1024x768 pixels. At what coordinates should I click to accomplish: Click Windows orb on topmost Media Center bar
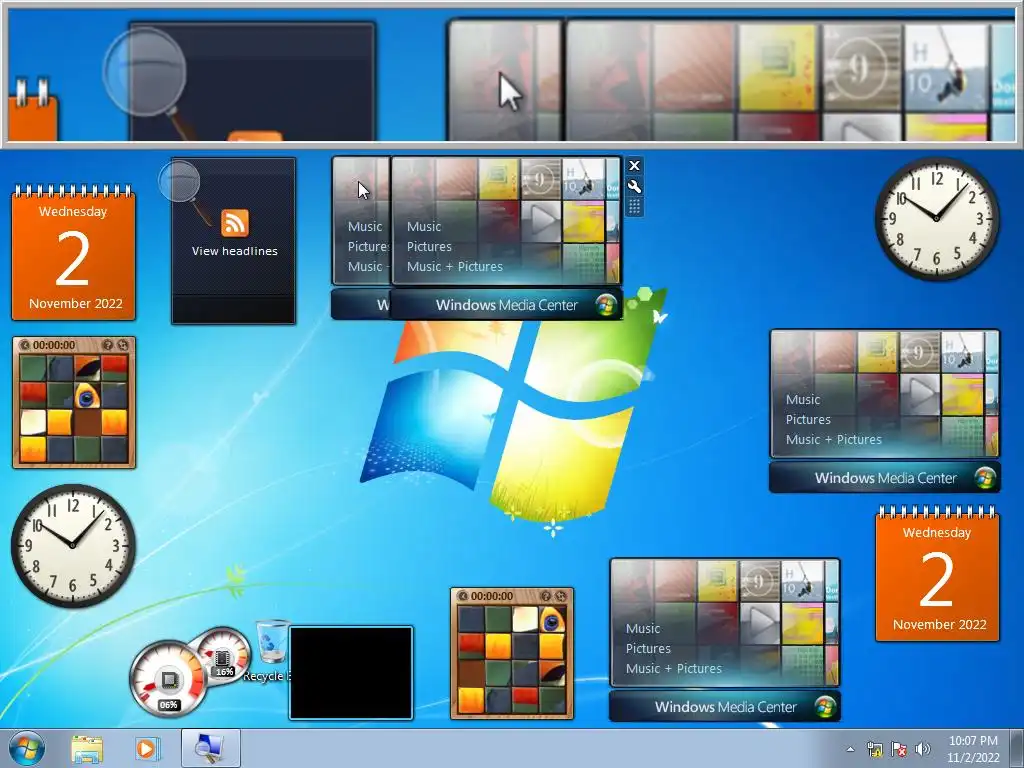click(606, 305)
